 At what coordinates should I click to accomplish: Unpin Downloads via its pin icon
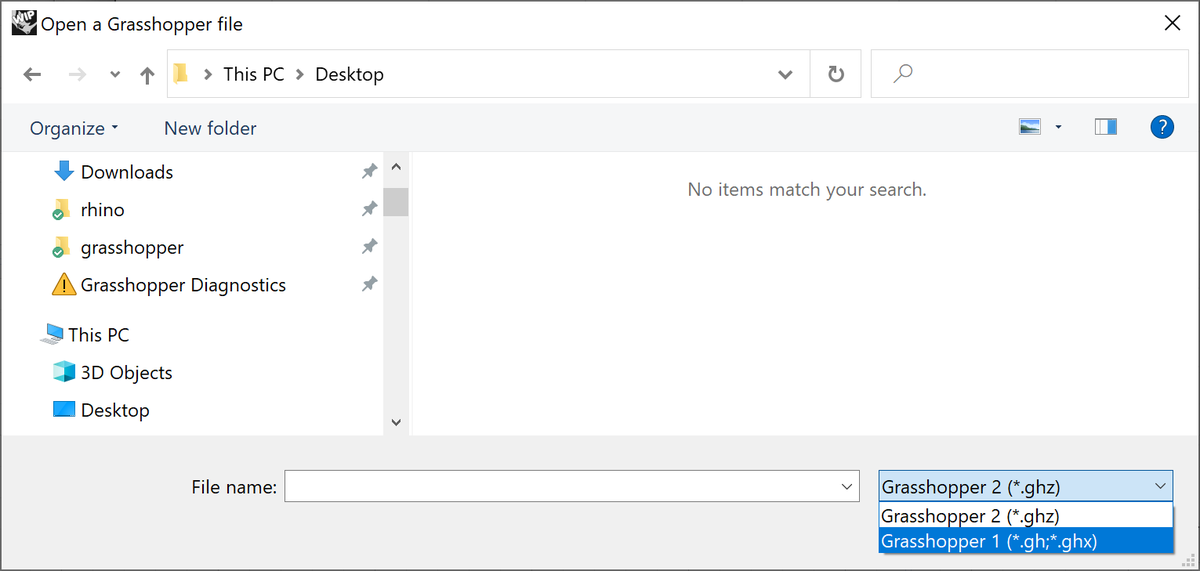[369, 172]
